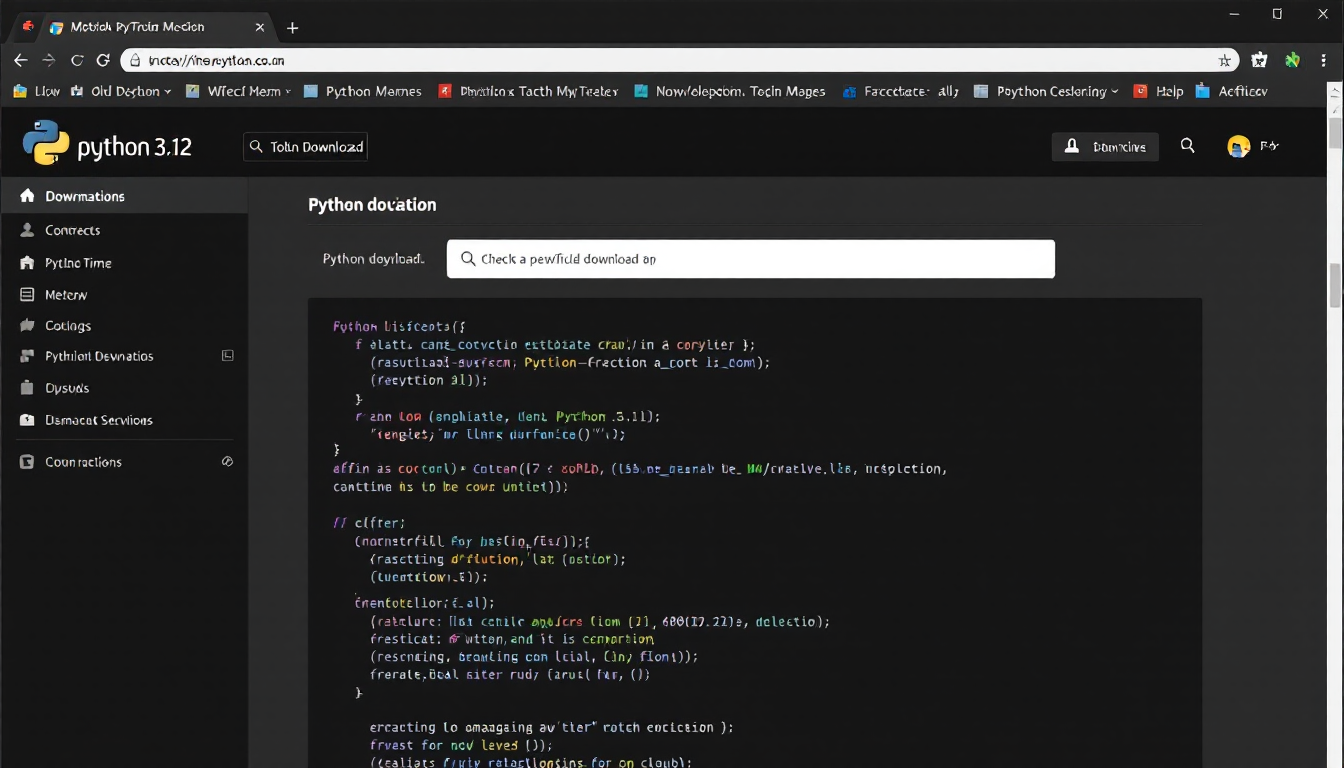
Task: Expand the Python Cesloning bookmark dropdown
Action: [x=1114, y=91]
